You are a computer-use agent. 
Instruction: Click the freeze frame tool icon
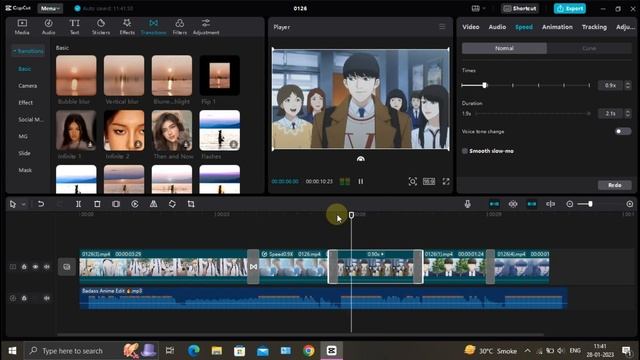tap(116, 204)
